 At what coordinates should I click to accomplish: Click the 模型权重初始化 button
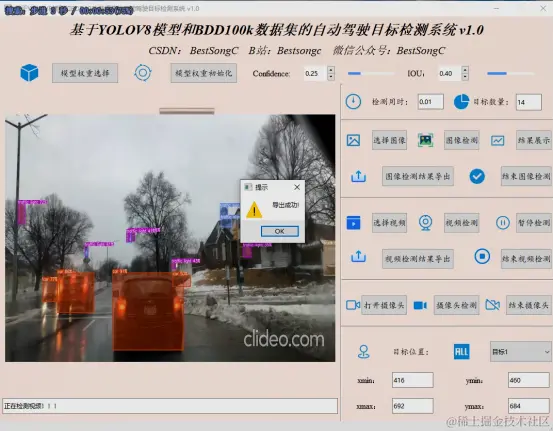(204, 73)
